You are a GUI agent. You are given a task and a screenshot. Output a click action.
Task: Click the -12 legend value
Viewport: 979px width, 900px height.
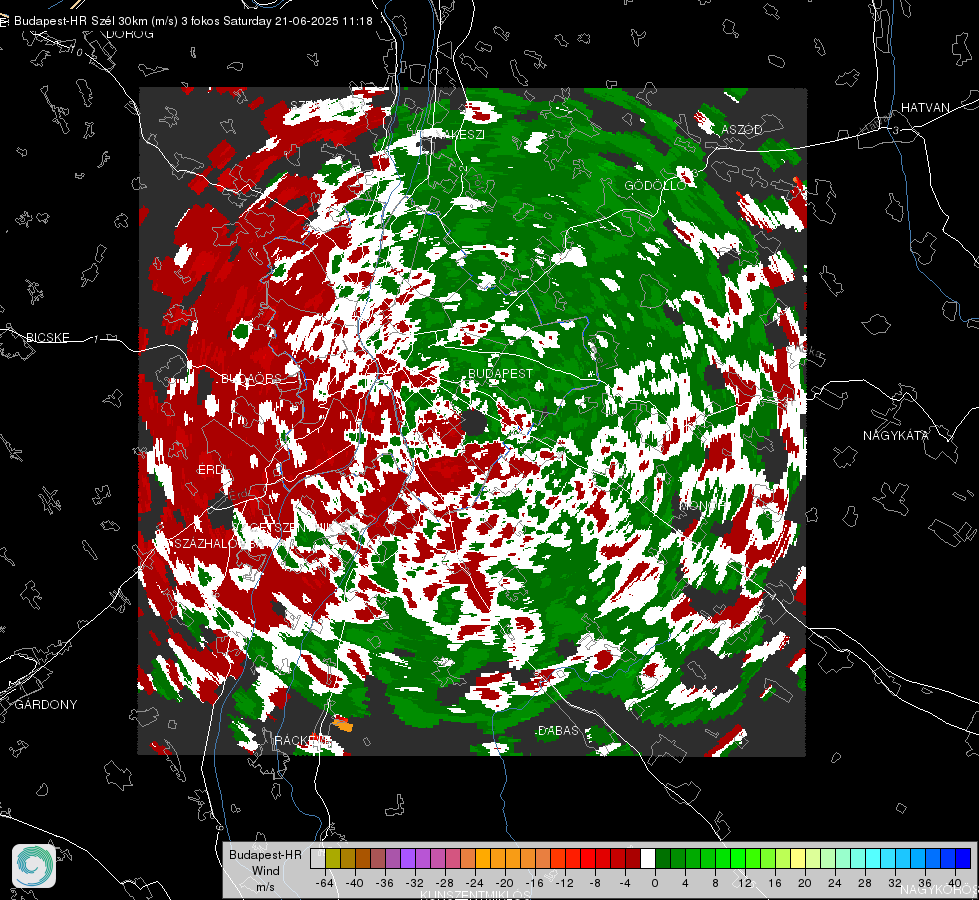click(564, 883)
